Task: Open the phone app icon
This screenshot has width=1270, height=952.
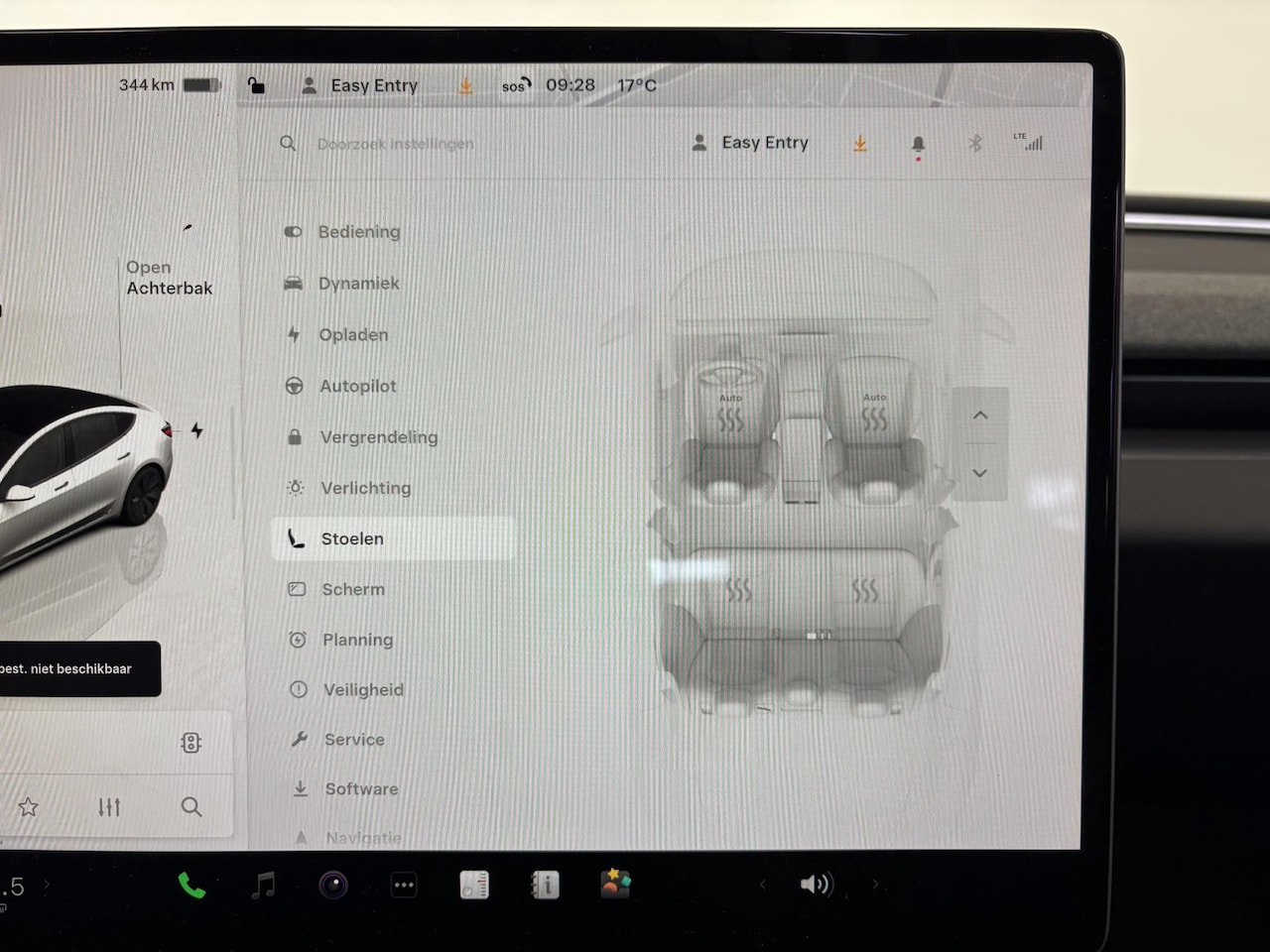Action: (x=191, y=886)
